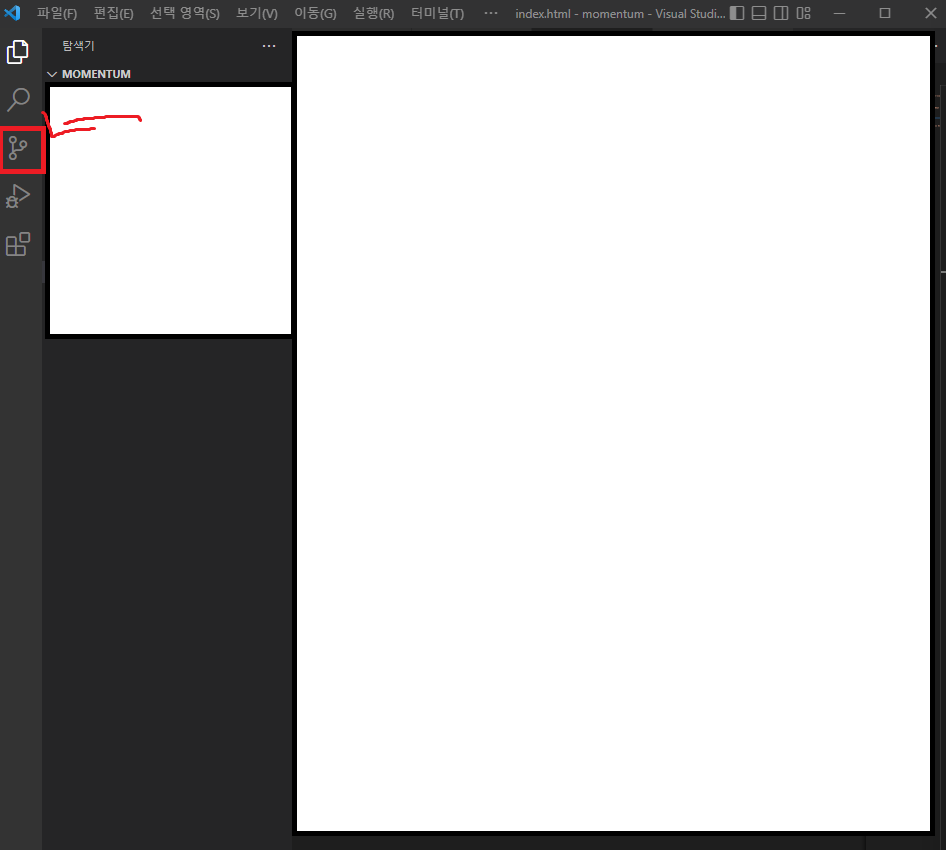The image size is (946, 850).
Task: Open the Search view in activity bar
Action: point(18,100)
